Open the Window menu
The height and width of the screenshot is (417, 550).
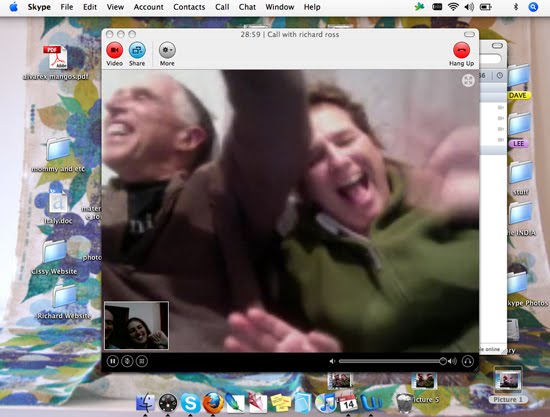[280, 7]
